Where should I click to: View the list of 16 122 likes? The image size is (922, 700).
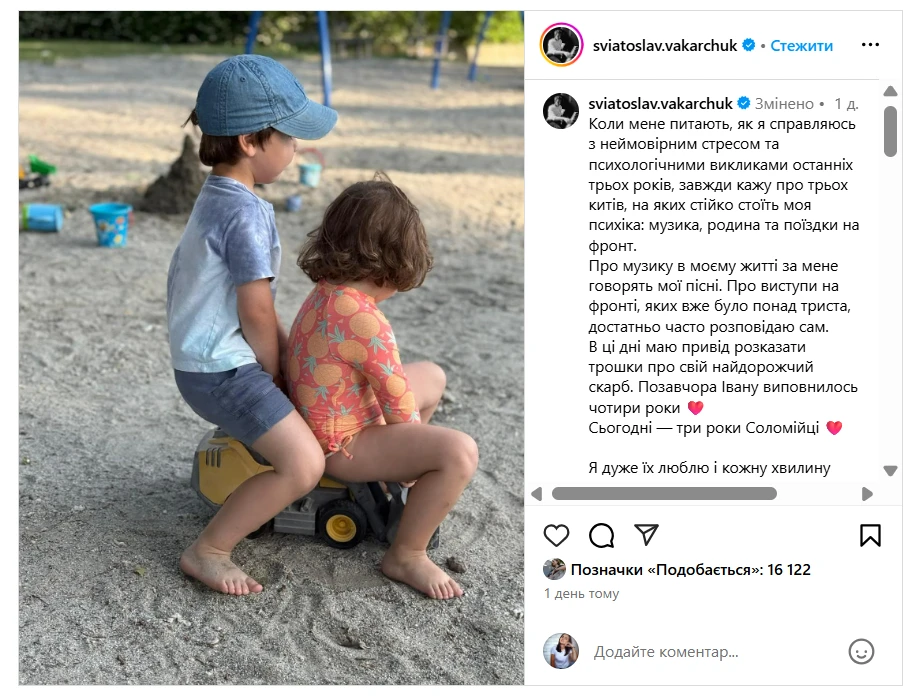[x=690, y=569]
